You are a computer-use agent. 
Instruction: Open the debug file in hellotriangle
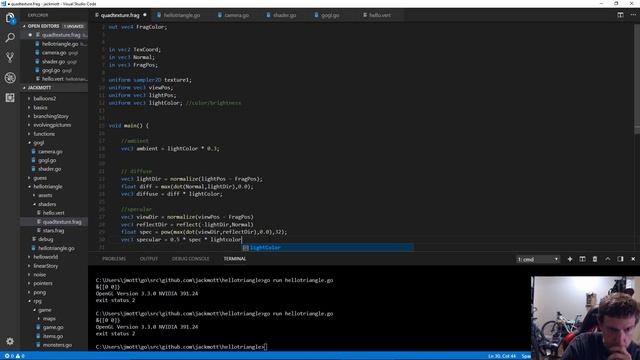[46, 240]
